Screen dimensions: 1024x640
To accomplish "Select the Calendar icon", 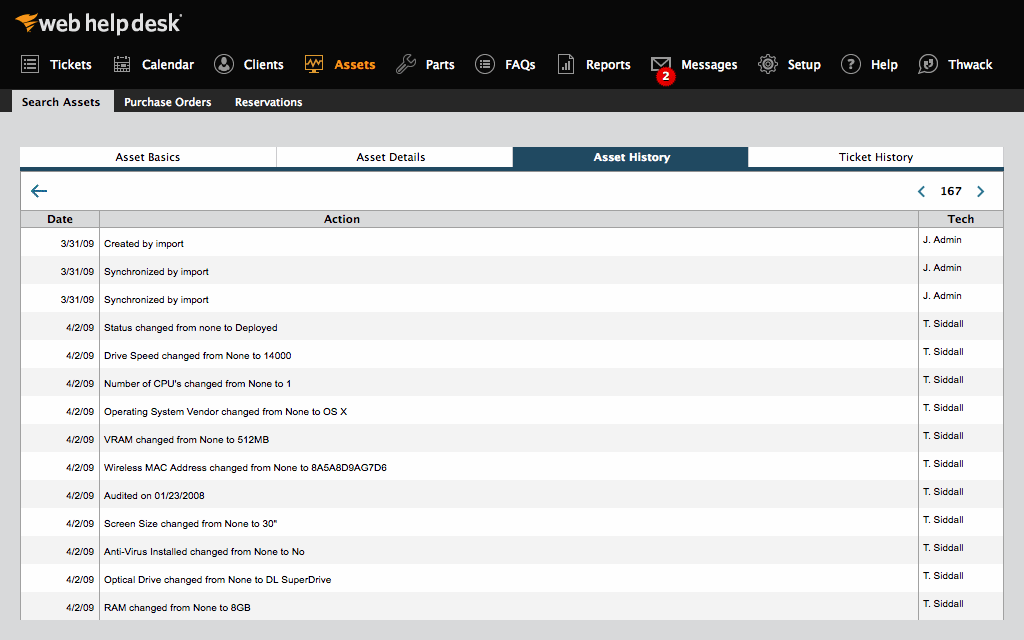I will click(x=122, y=64).
